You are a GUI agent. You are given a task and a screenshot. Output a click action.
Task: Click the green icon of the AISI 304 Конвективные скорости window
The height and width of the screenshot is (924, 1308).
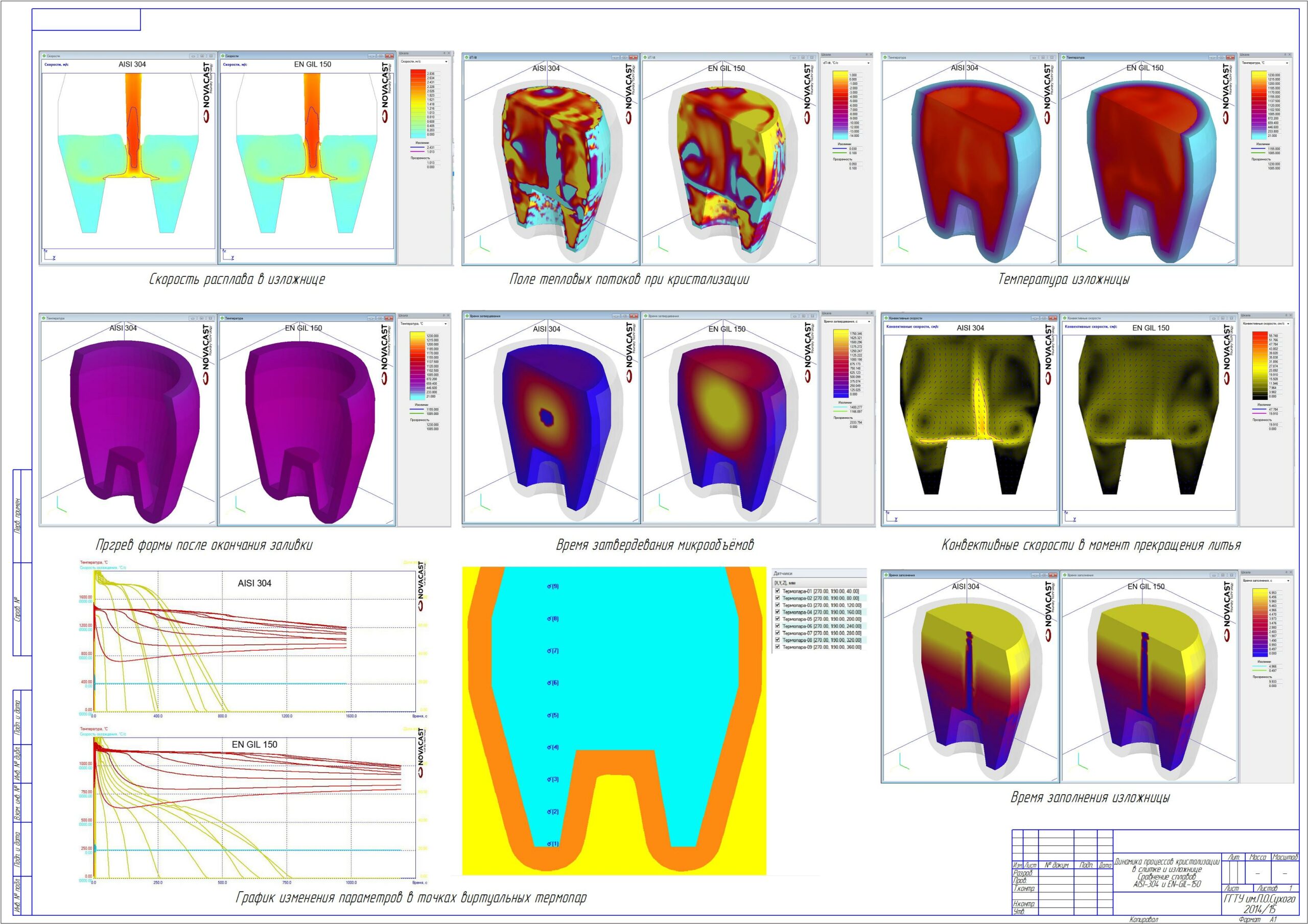pyautogui.click(x=886, y=318)
